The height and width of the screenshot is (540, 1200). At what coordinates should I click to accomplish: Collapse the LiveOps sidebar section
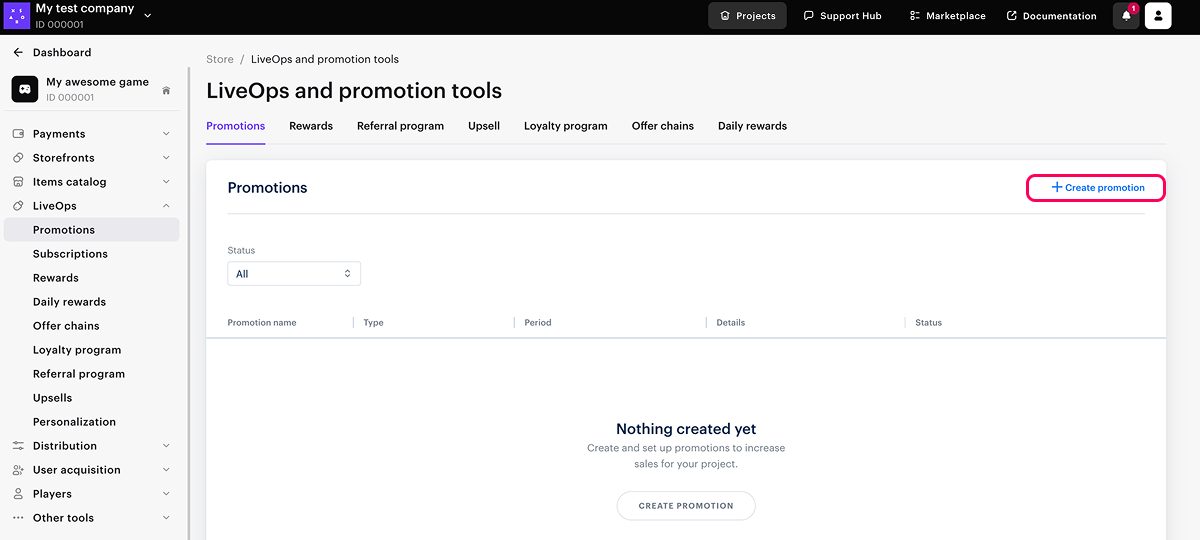(166, 206)
